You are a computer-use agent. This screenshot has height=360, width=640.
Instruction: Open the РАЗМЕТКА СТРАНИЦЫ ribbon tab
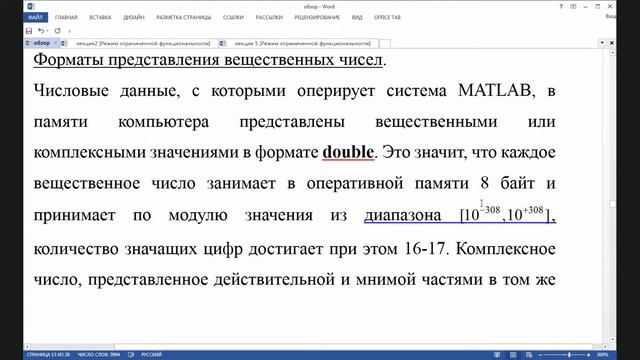pyautogui.click(x=184, y=18)
